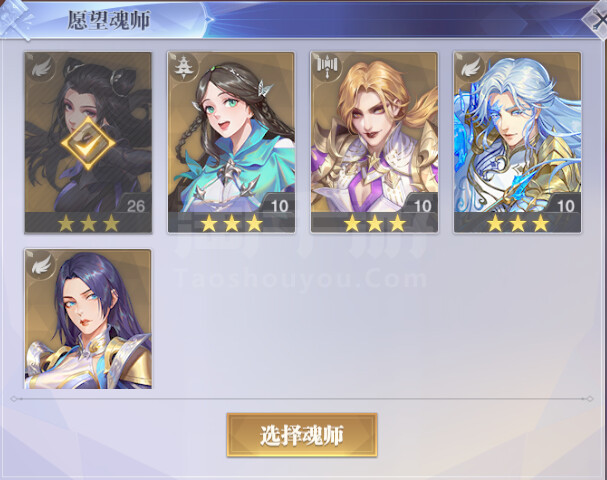Select the ice-blue long-haired character card
The image size is (607, 480).
click(x=517, y=142)
